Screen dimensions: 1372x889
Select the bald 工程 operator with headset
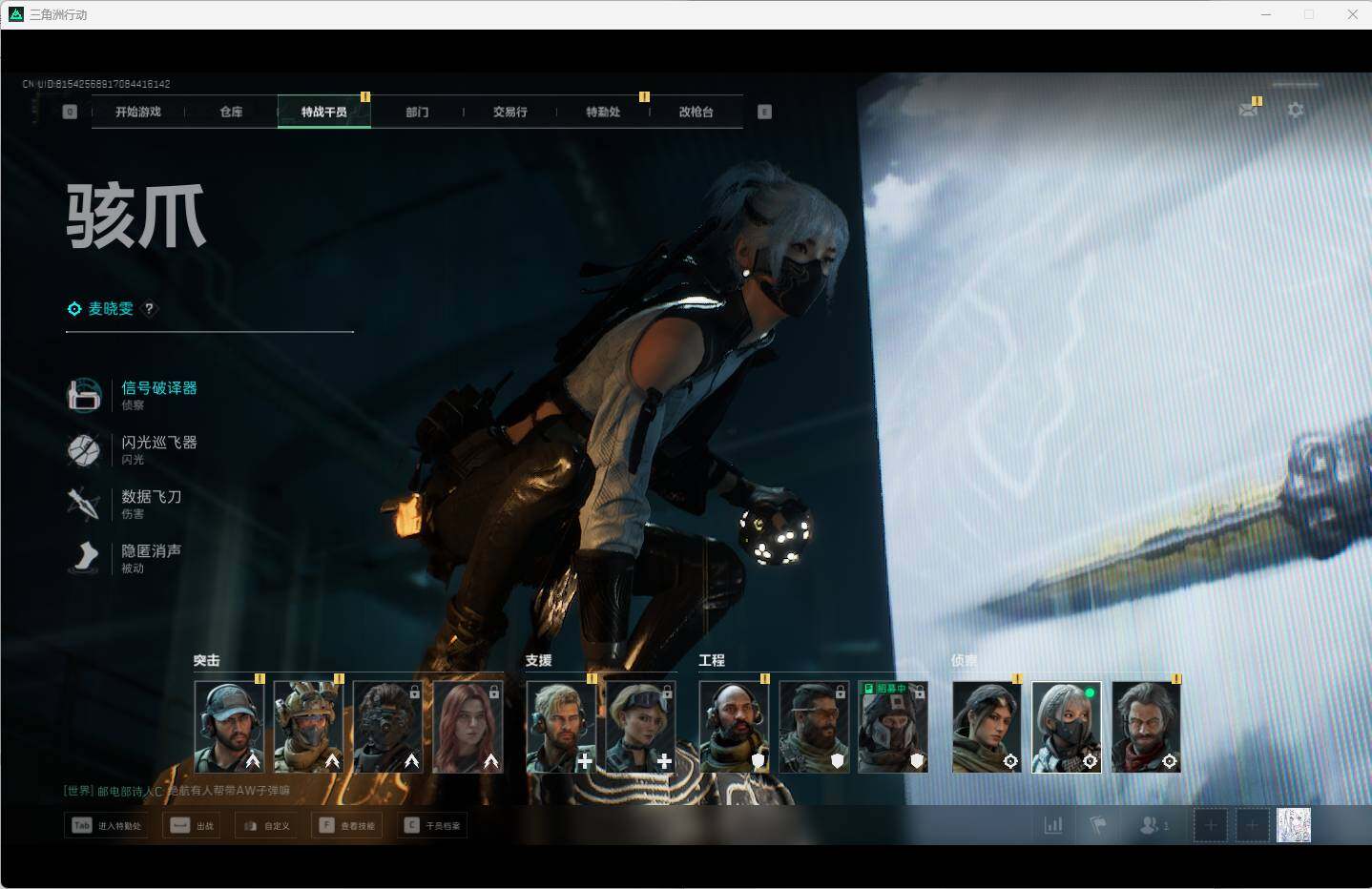click(734, 726)
